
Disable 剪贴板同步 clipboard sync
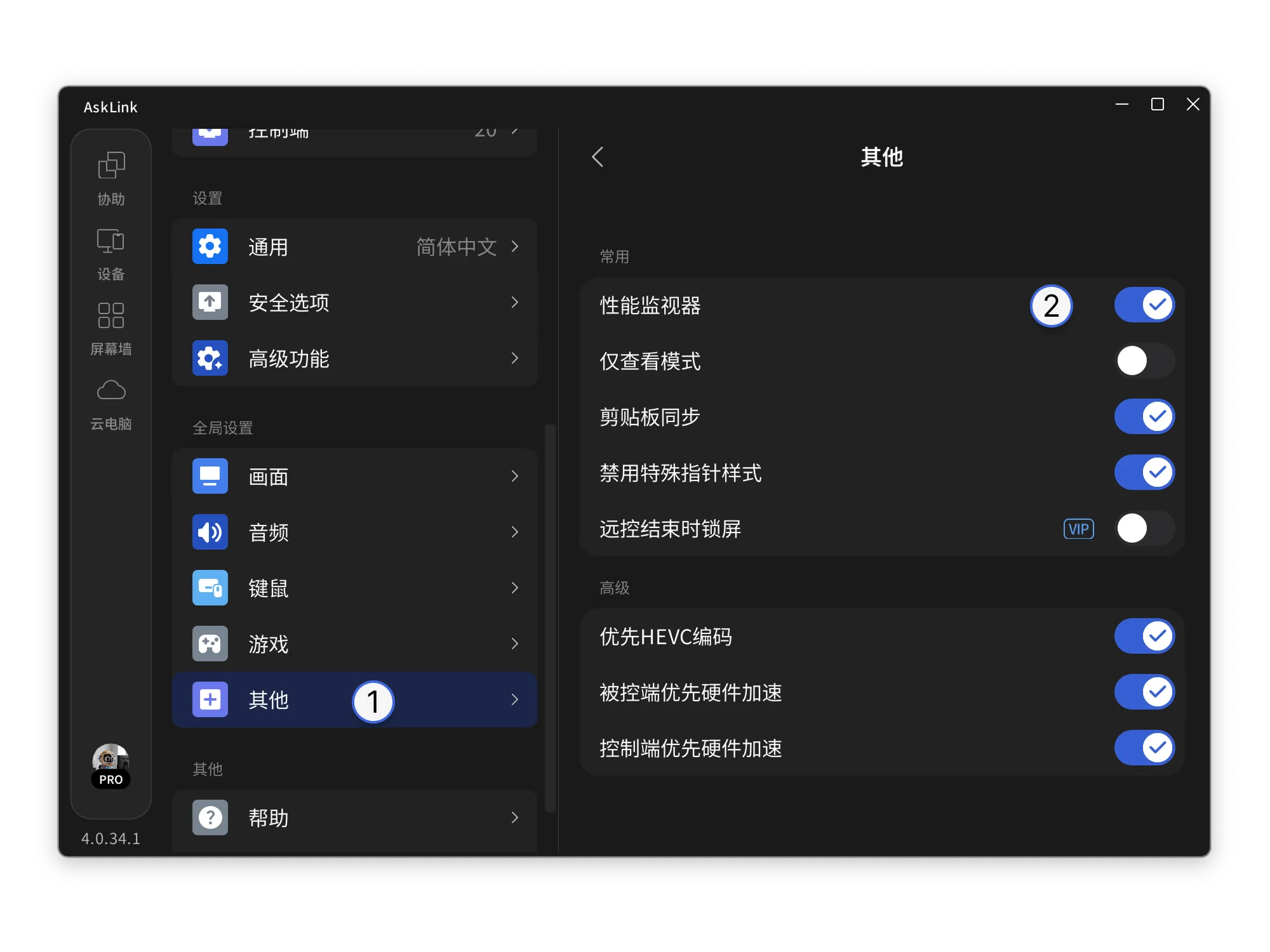pos(1144,416)
